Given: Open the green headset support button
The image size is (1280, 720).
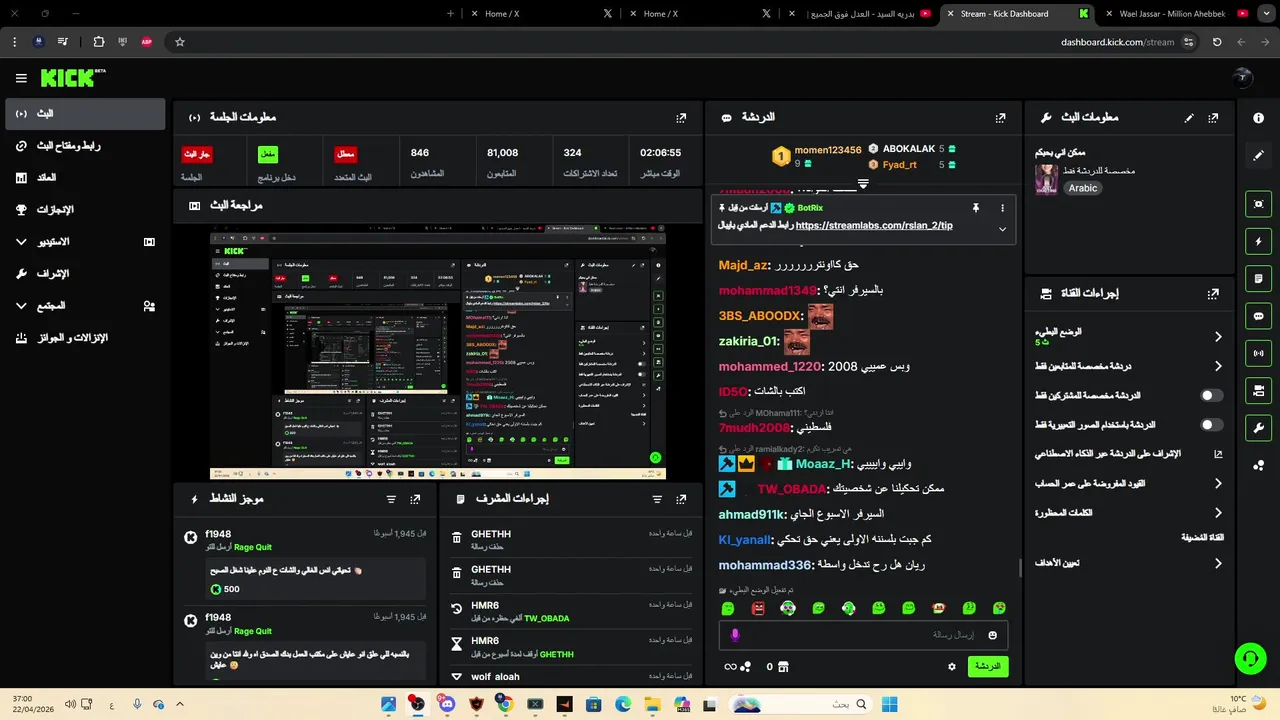Looking at the screenshot, I should (x=1250, y=658).
